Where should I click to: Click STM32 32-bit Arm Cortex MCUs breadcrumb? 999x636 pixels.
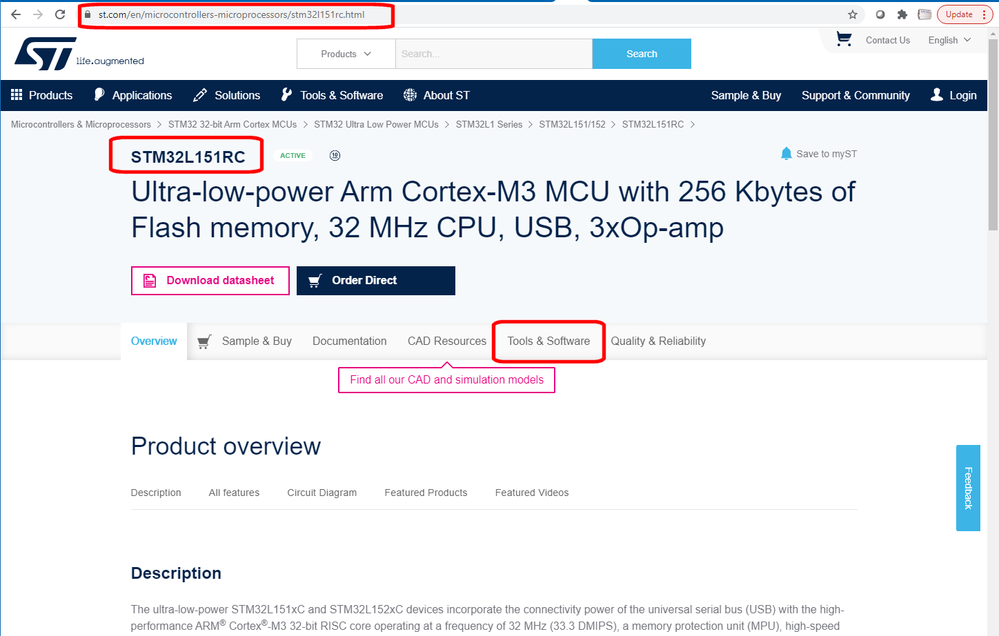[x=233, y=124]
